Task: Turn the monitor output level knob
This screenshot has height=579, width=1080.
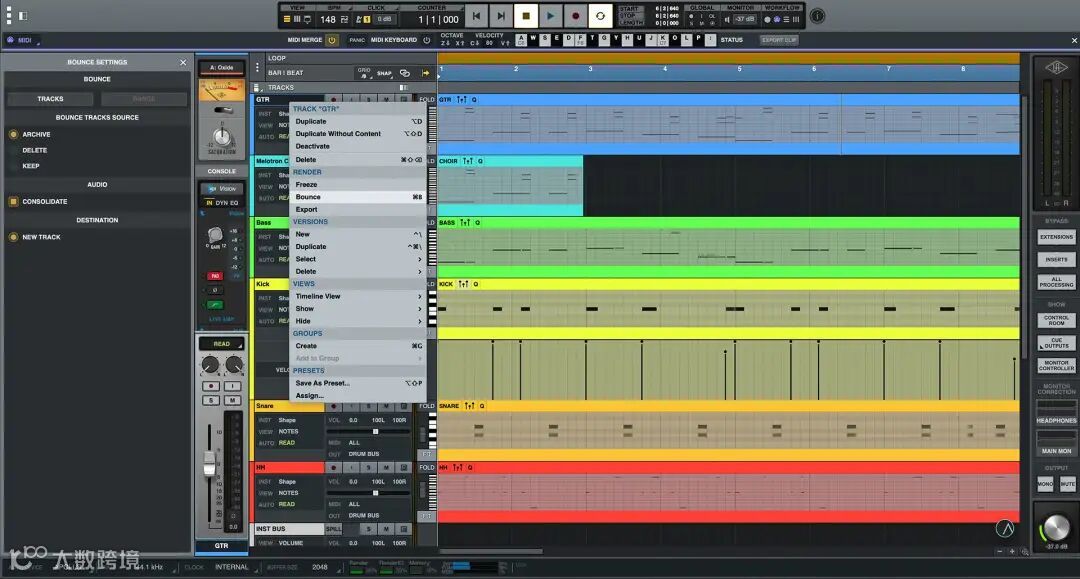Action: [1055, 528]
